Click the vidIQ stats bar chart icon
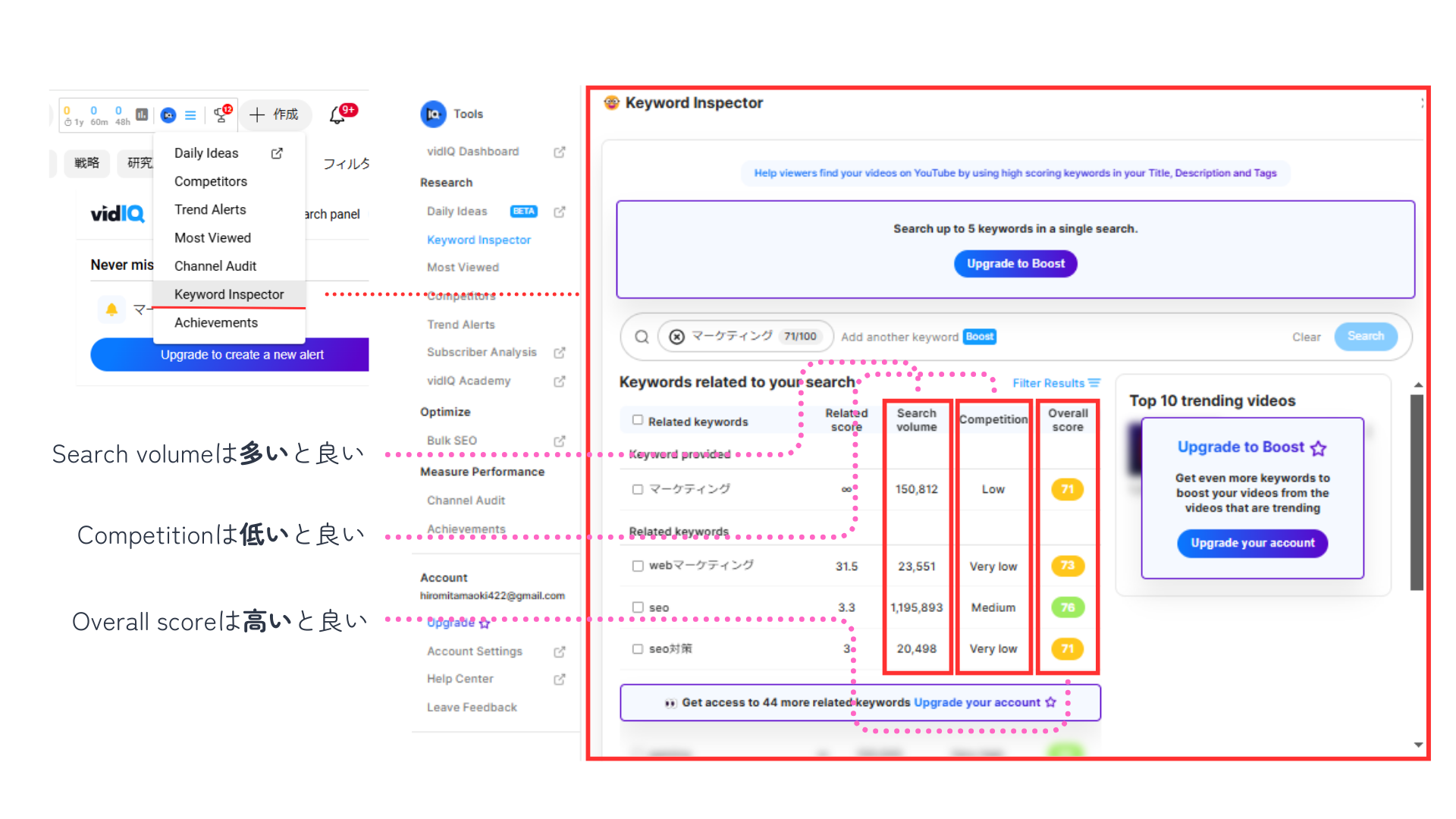1456x819 pixels. tap(142, 115)
